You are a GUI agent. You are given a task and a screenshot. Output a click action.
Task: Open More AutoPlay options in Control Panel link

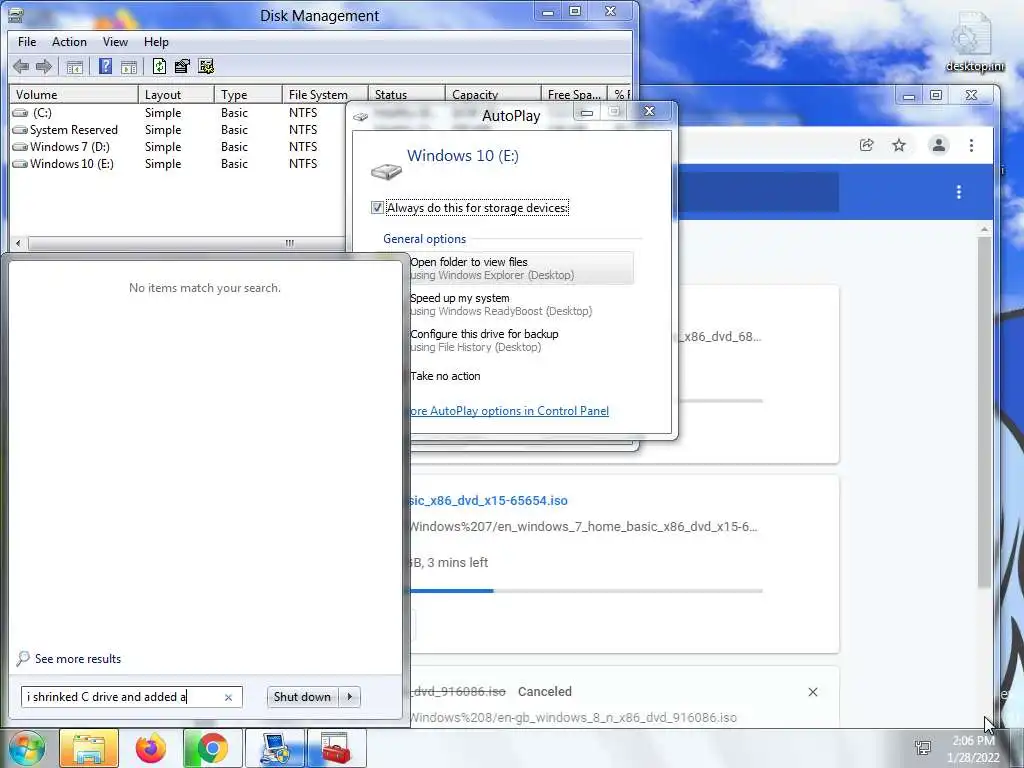(x=509, y=411)
